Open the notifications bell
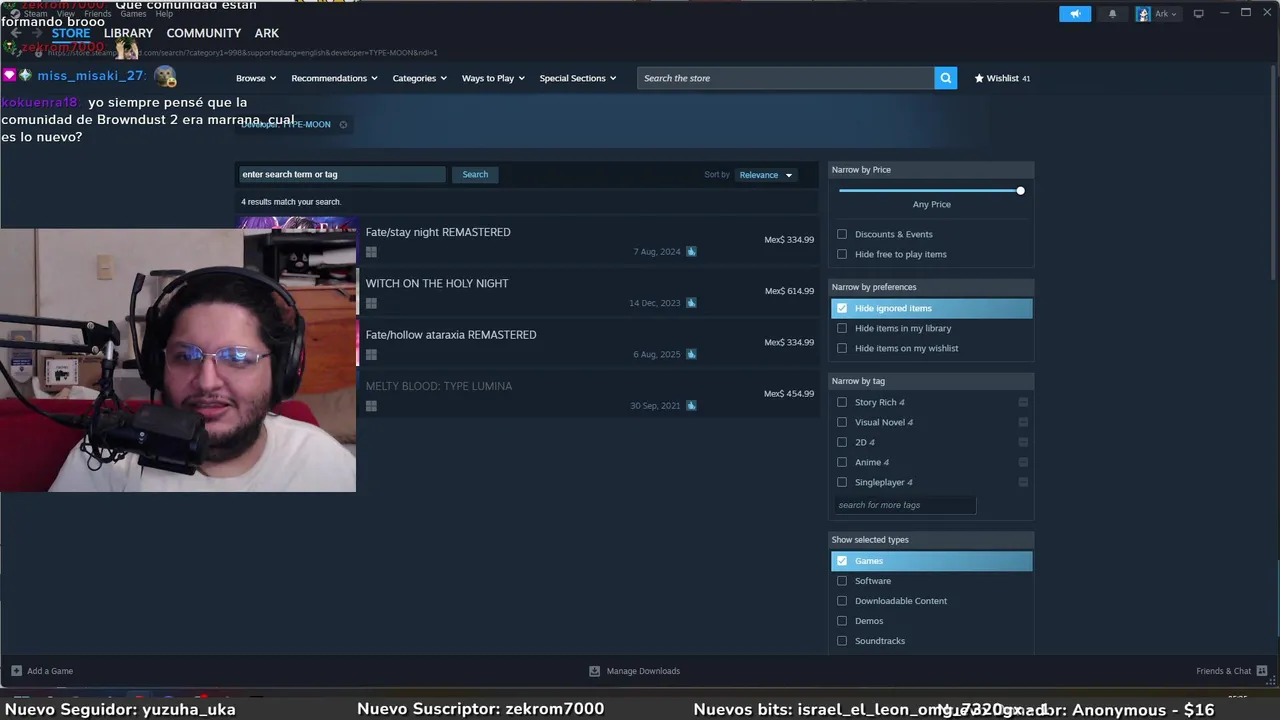 [1112, 14]
